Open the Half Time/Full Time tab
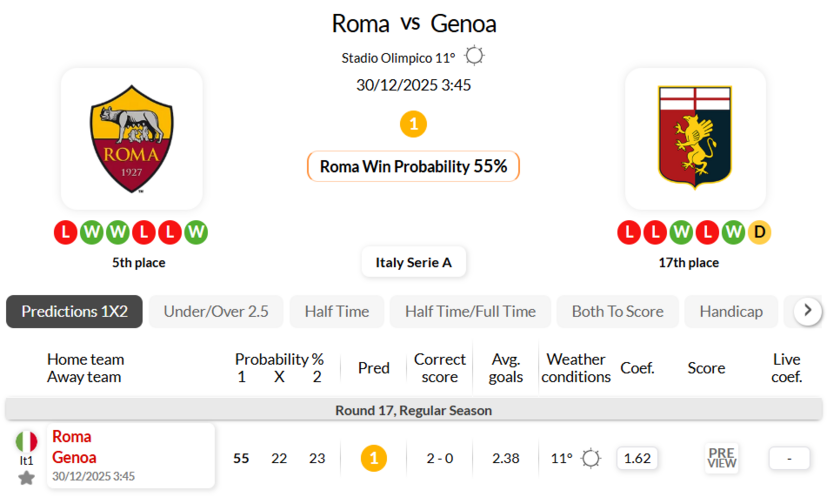The height and width of the screenshot is (497, 840). [470, 311]
